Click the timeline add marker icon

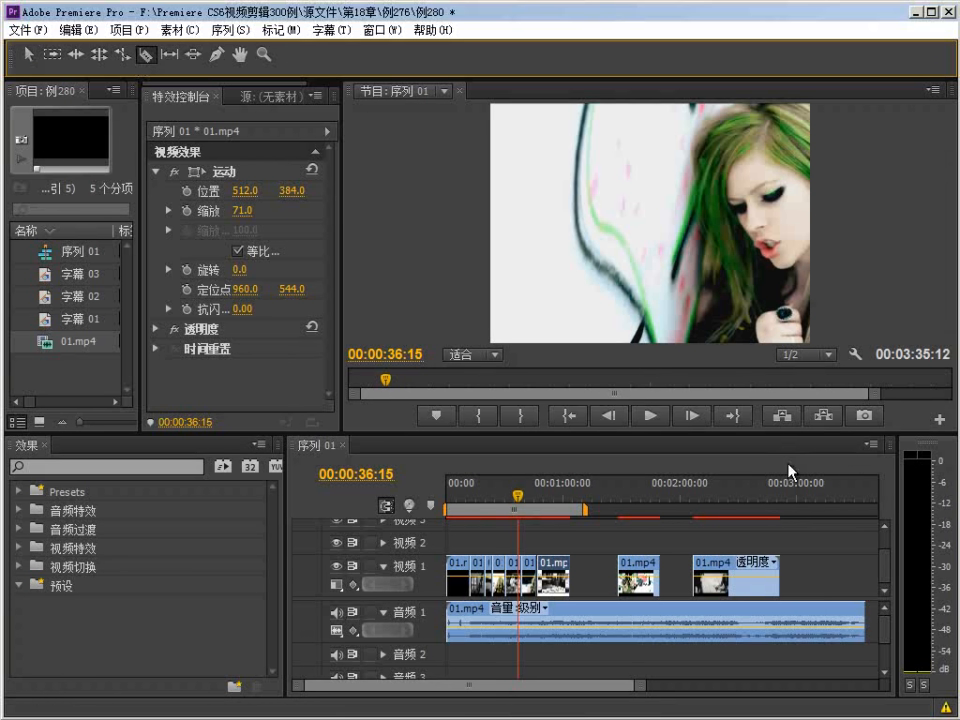430,506
